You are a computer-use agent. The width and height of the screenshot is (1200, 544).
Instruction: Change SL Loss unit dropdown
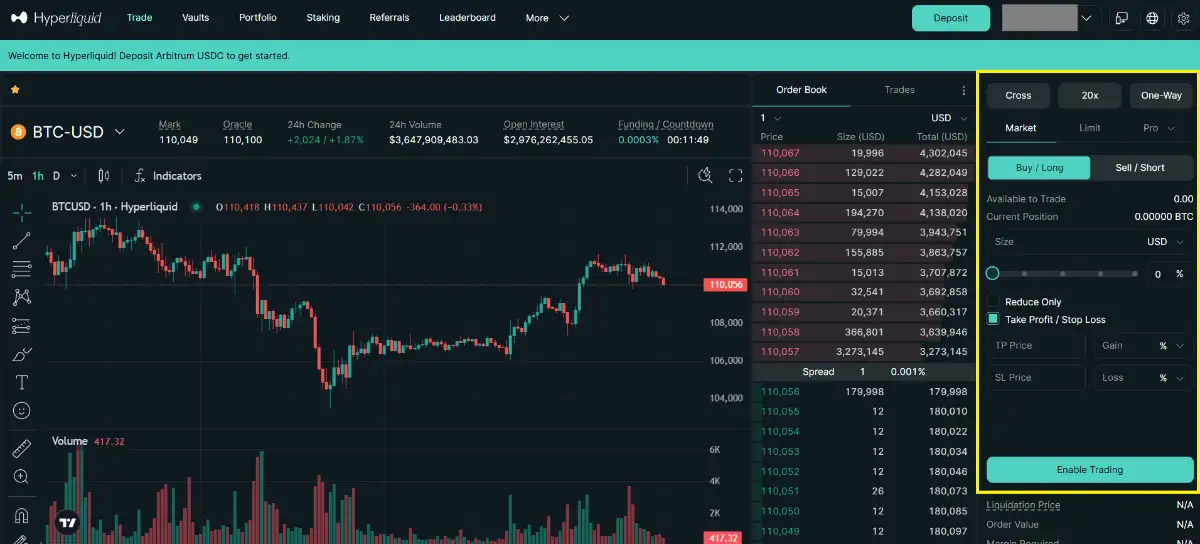(1170, 378)
